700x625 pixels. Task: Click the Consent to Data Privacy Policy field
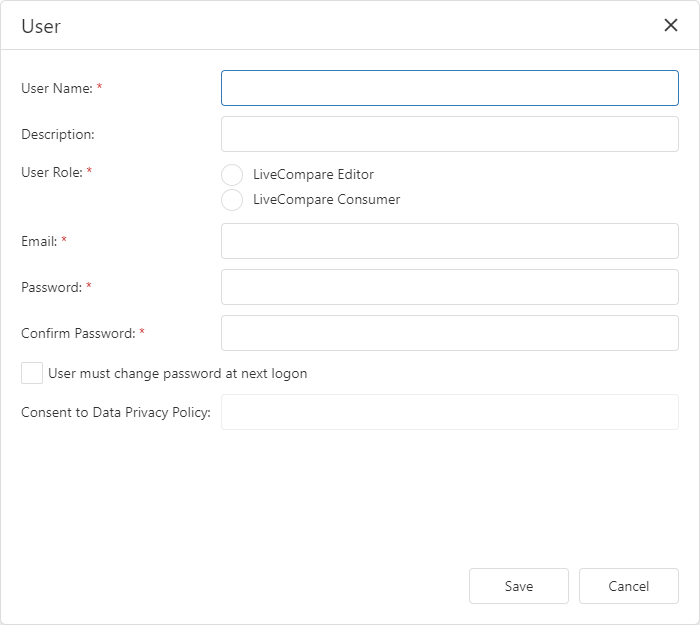click(450, 412)
